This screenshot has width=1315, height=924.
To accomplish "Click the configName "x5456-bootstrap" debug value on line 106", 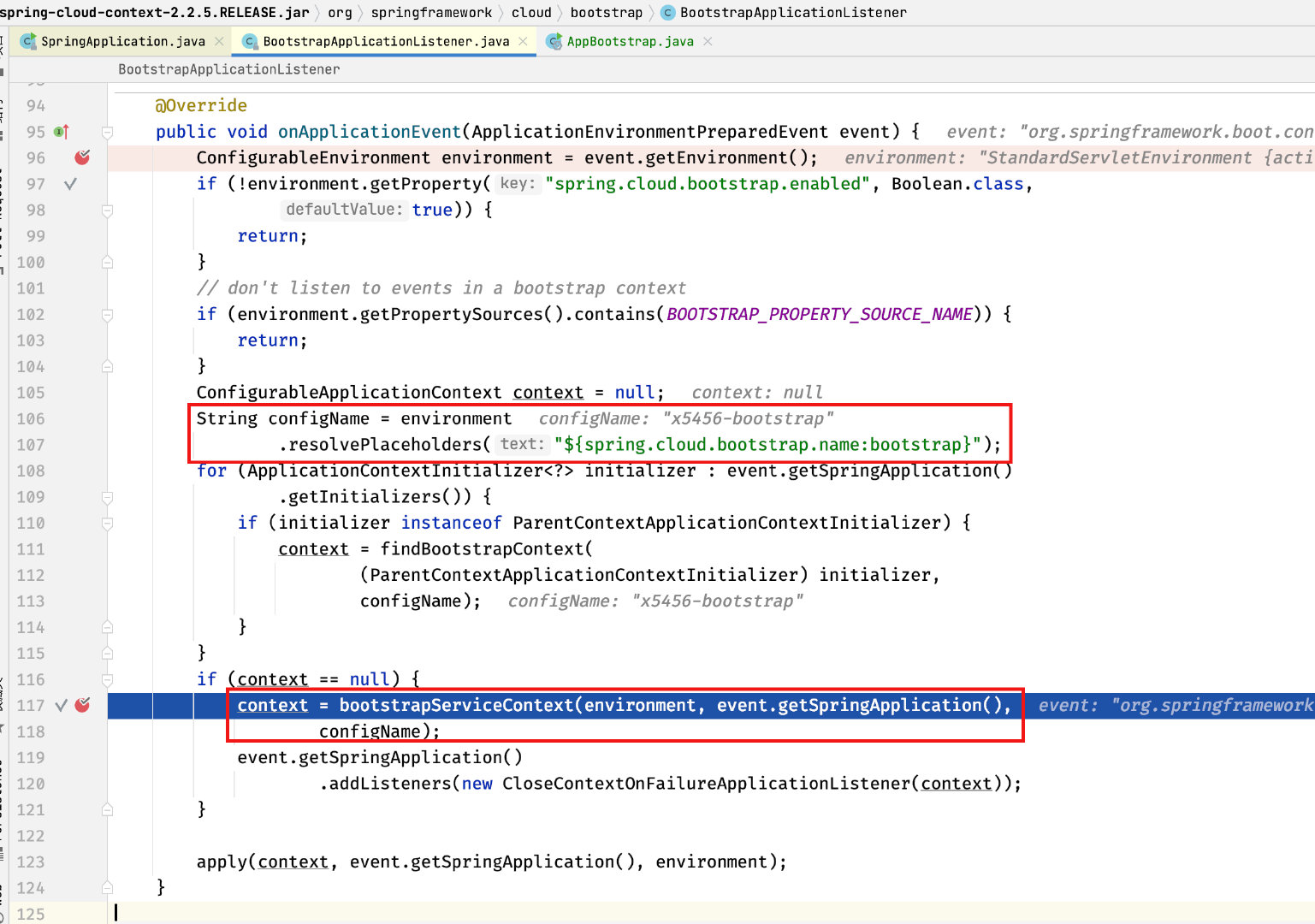I will point(685,418).
